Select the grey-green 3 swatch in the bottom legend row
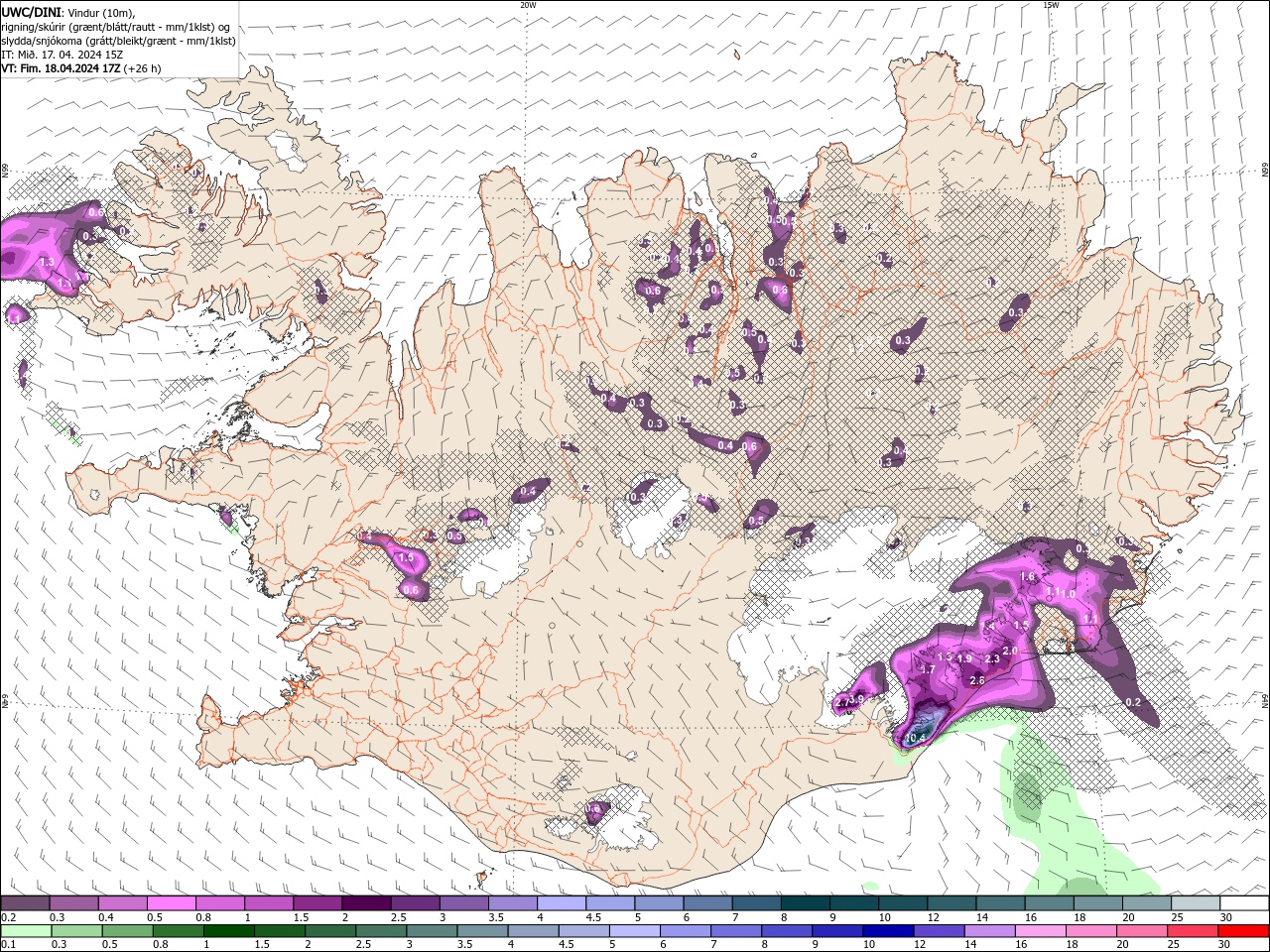The image size is (1270, 952). pos(432,931)
